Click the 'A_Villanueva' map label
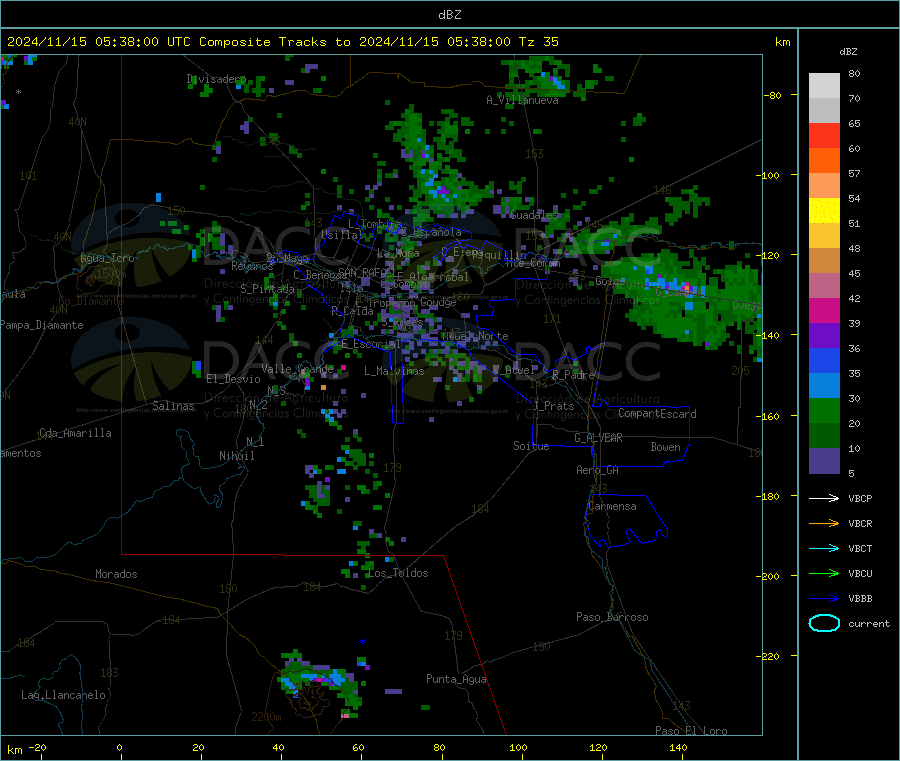The height and width of the screenshot is (761, 900). tap(522, 100)
